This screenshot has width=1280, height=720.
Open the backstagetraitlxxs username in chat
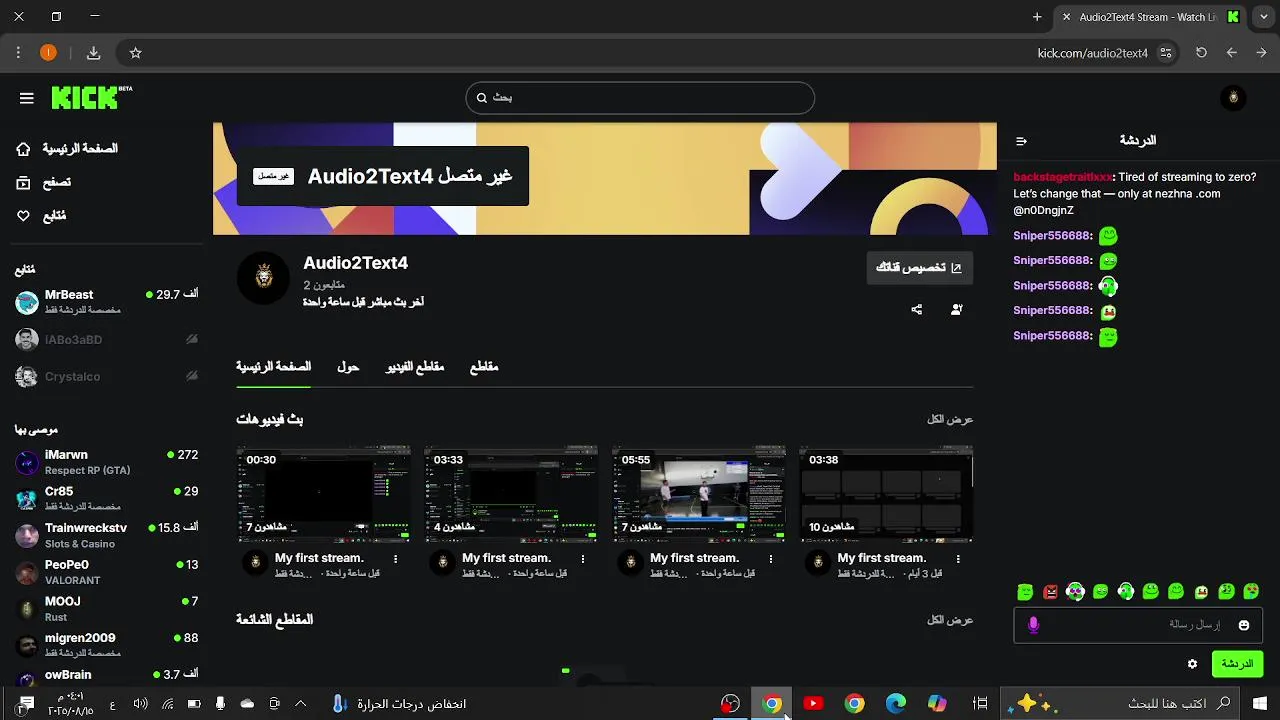[1062, 177]
